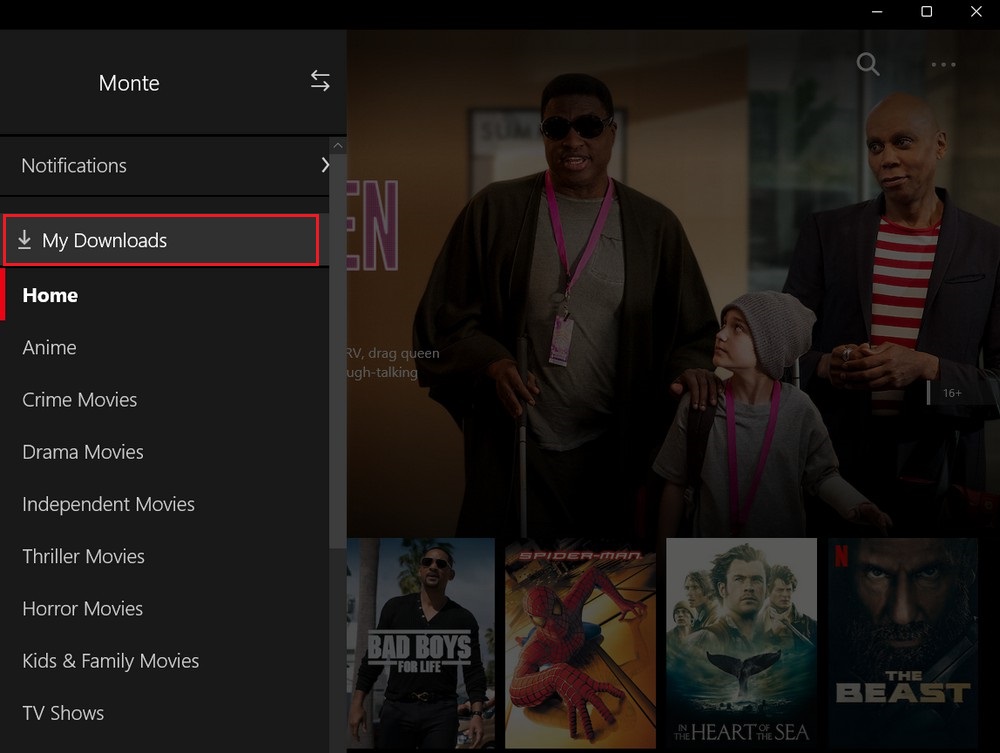
Task: Open the Bad Boys for Life poster
Action: pos(421,643)
